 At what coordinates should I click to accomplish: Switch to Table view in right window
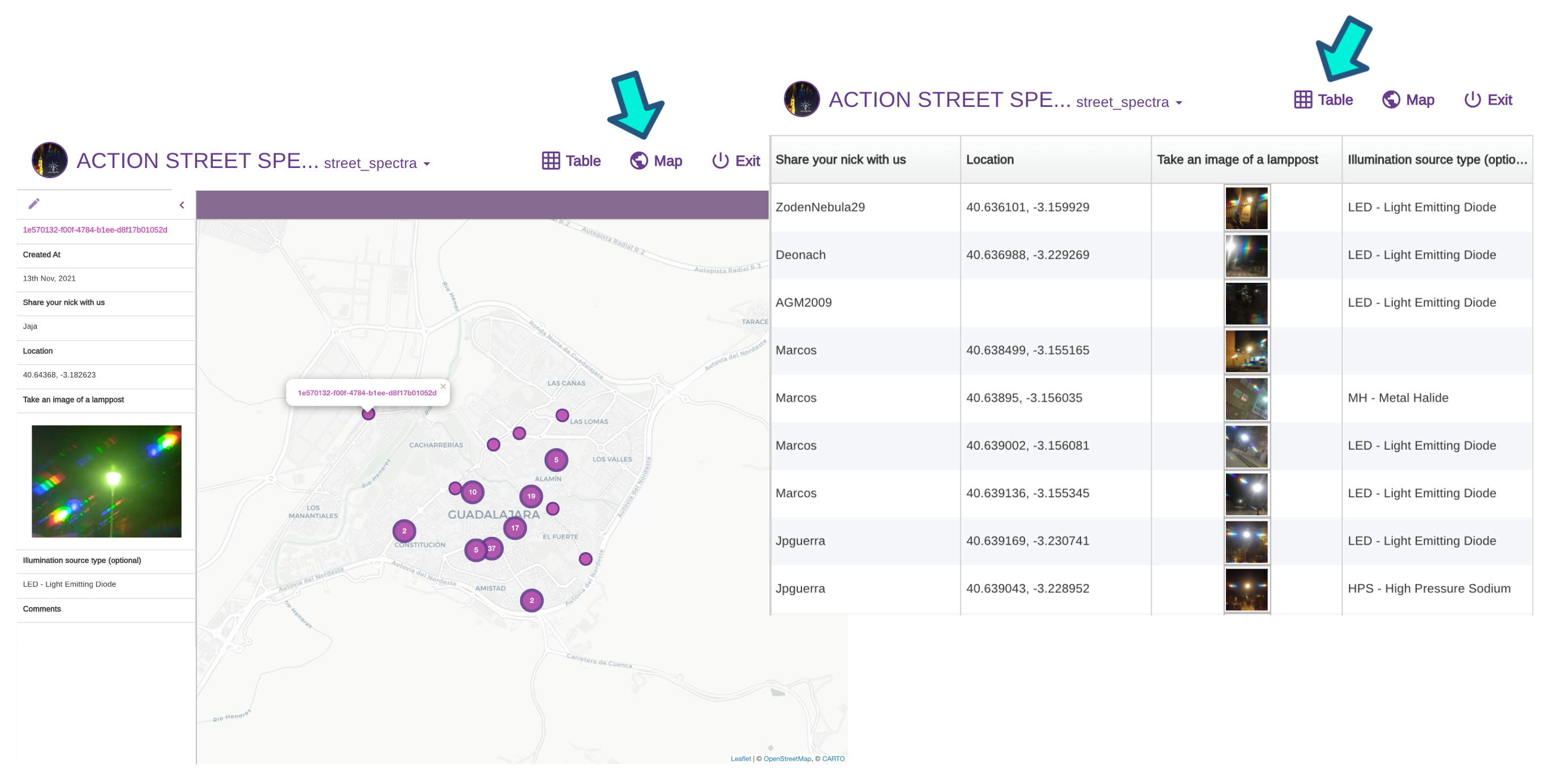[1324, 100]
